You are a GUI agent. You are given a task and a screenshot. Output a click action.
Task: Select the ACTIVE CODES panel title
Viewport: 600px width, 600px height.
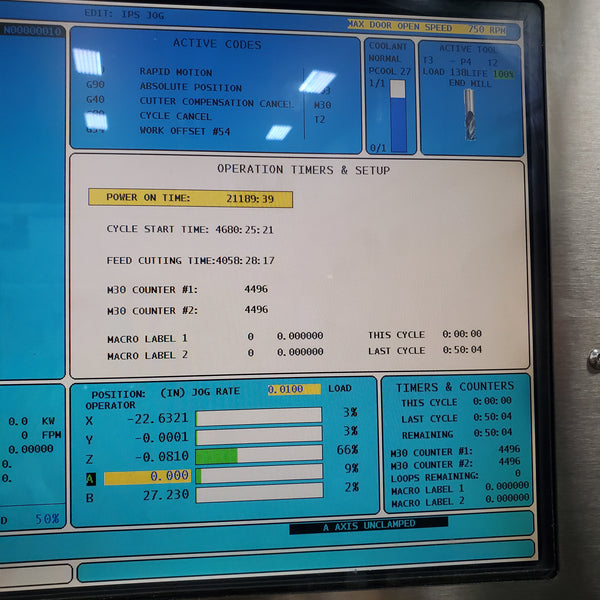217,44
